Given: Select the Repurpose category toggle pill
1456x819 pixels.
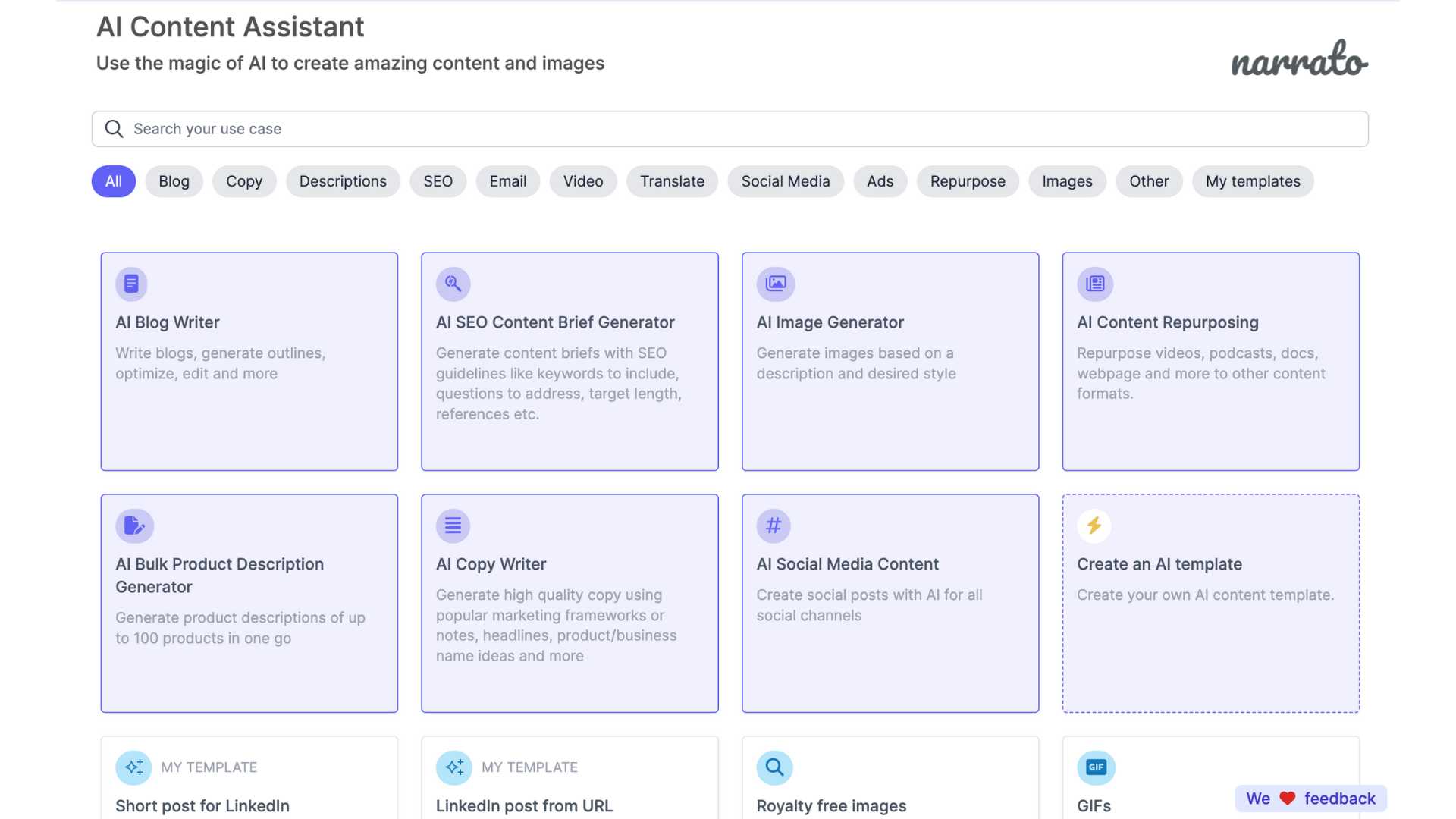Looking at the screenshot, I should [x=967, y=181].
